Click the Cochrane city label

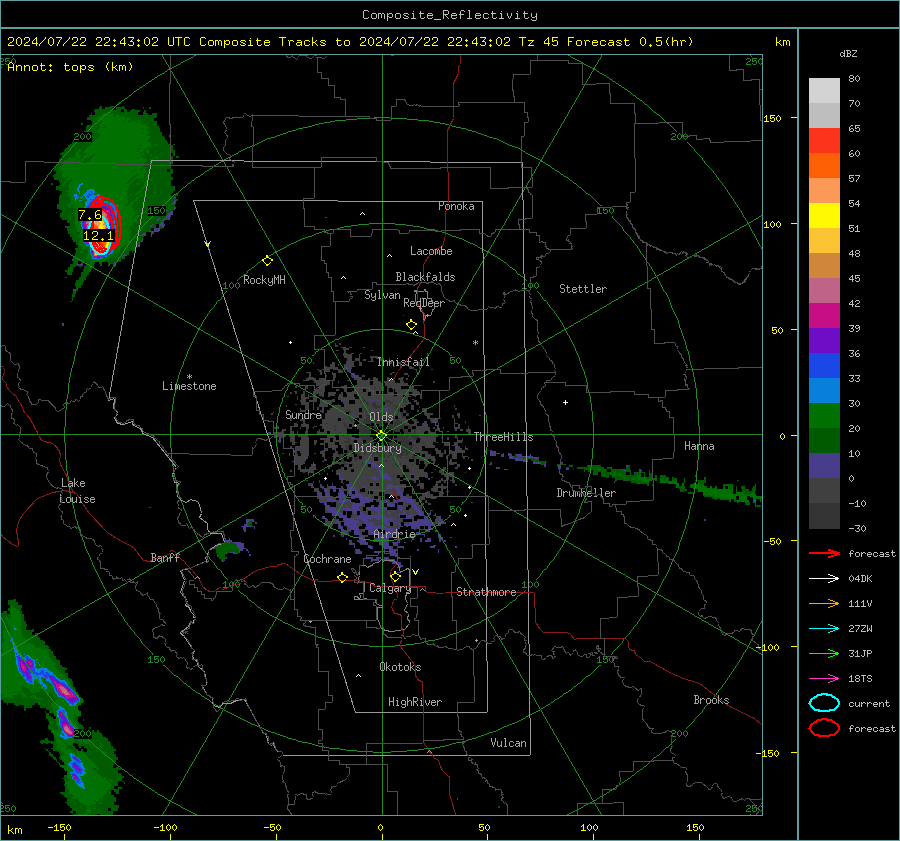click(x=327, y=559)
